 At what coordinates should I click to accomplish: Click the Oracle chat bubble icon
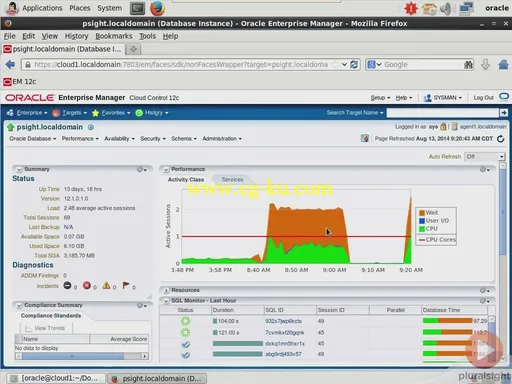[x=504, y=97]
